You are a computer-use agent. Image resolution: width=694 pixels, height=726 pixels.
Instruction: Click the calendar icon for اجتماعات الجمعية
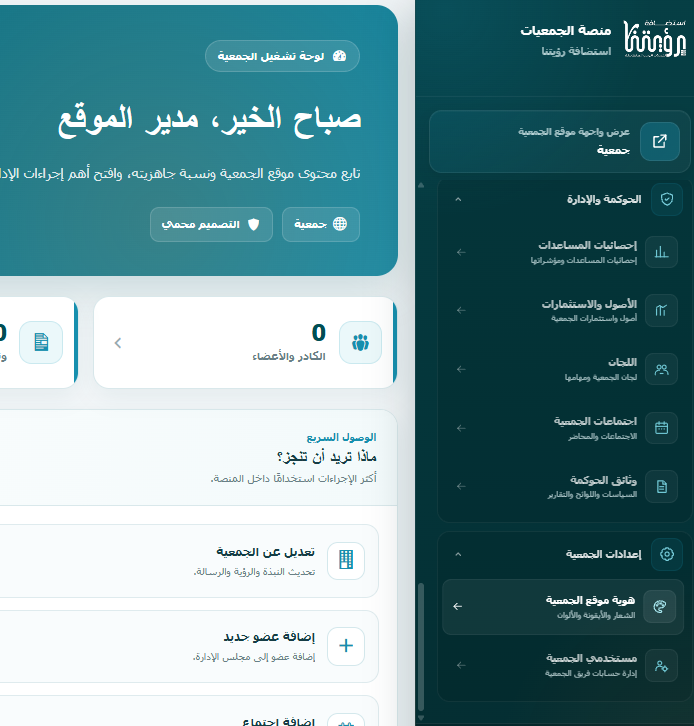coord(661,428)
